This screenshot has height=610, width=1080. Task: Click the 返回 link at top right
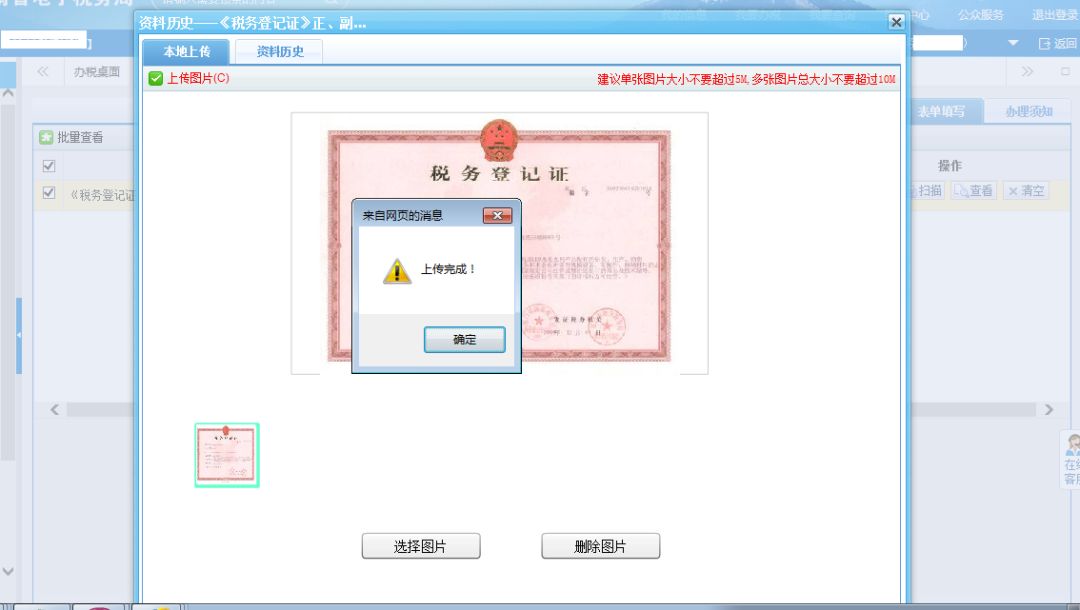[1057, 43]
